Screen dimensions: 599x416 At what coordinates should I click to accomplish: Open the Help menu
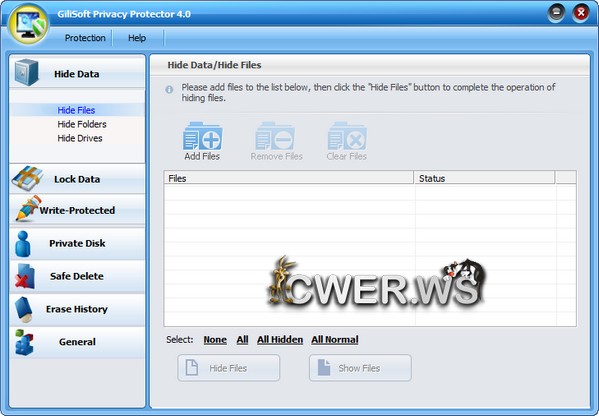137,38
